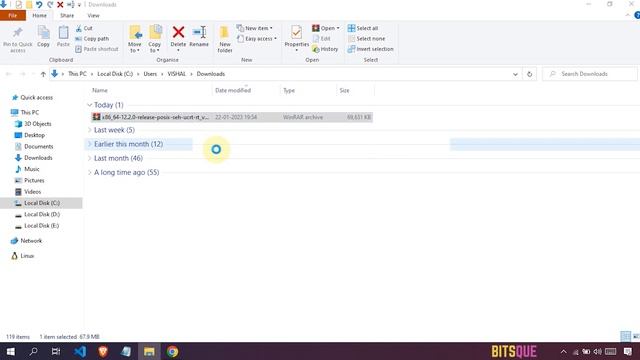640x360 pixels.
Task: Click Invert selection
Action: click(x=371, y=49)
